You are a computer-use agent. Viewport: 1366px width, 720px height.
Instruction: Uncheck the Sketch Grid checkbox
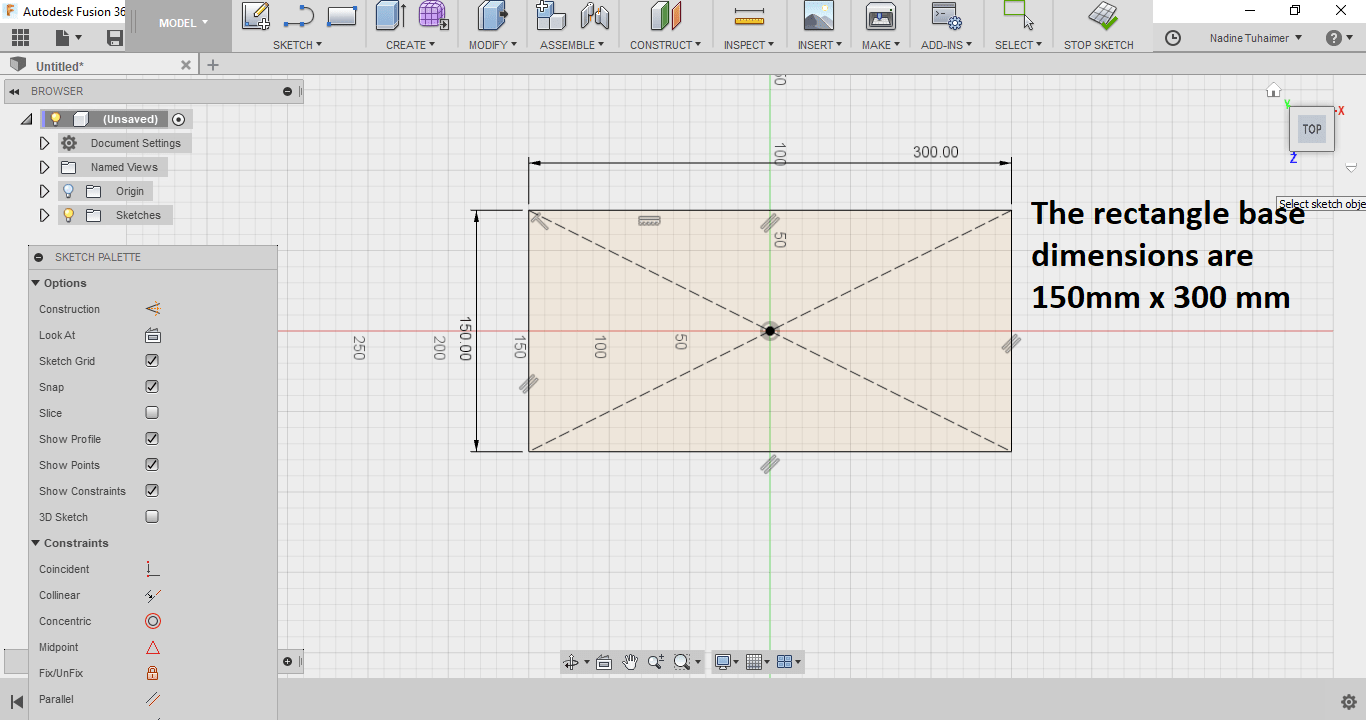[152, 361]
